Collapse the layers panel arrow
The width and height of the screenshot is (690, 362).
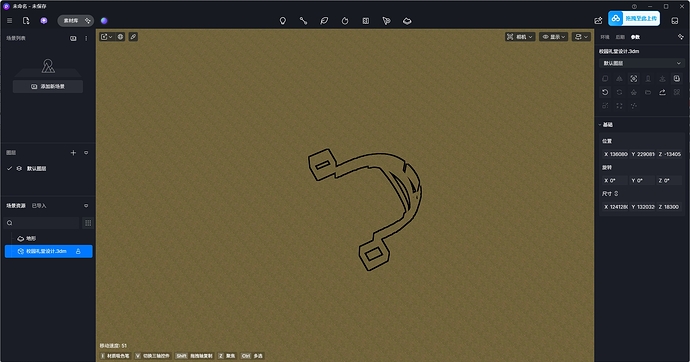coord(86,153)
